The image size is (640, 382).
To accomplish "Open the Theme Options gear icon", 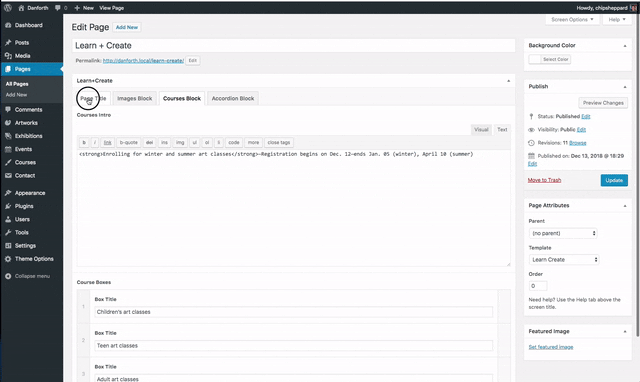I will tap(8, 259).
